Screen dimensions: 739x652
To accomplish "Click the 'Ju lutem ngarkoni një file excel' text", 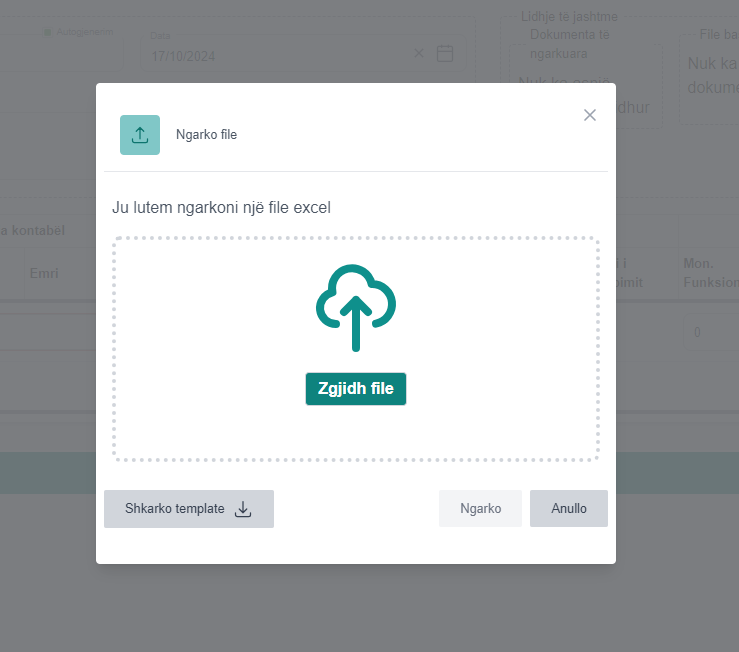I will [x=221, y=208].
